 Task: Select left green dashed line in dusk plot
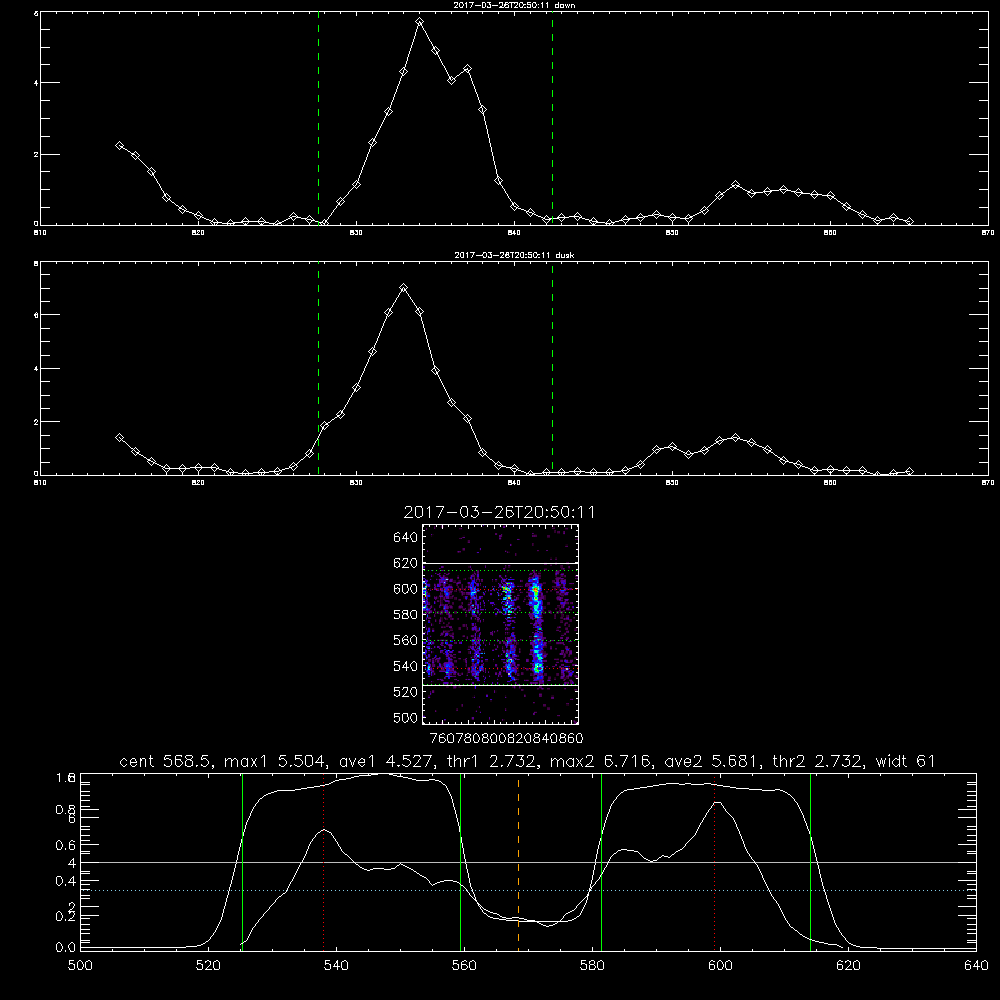[x=318, y=369]
